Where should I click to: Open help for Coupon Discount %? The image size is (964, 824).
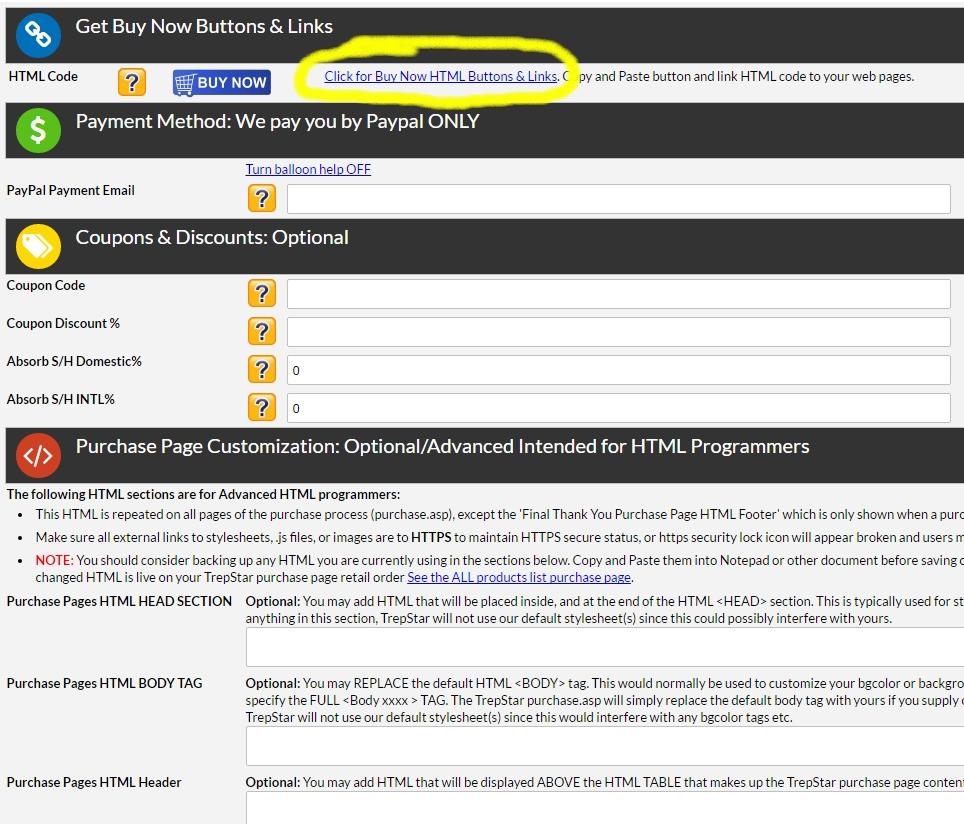tap(262, 331)
